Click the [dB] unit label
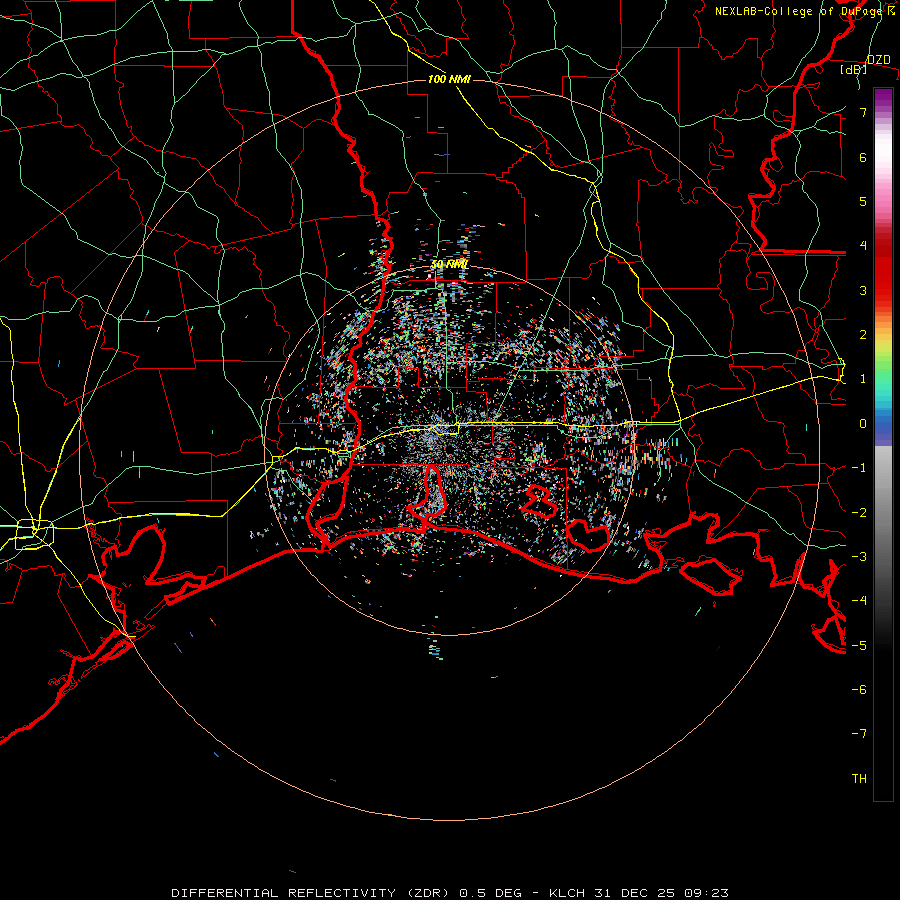900x900 pixels. point(854,69)
